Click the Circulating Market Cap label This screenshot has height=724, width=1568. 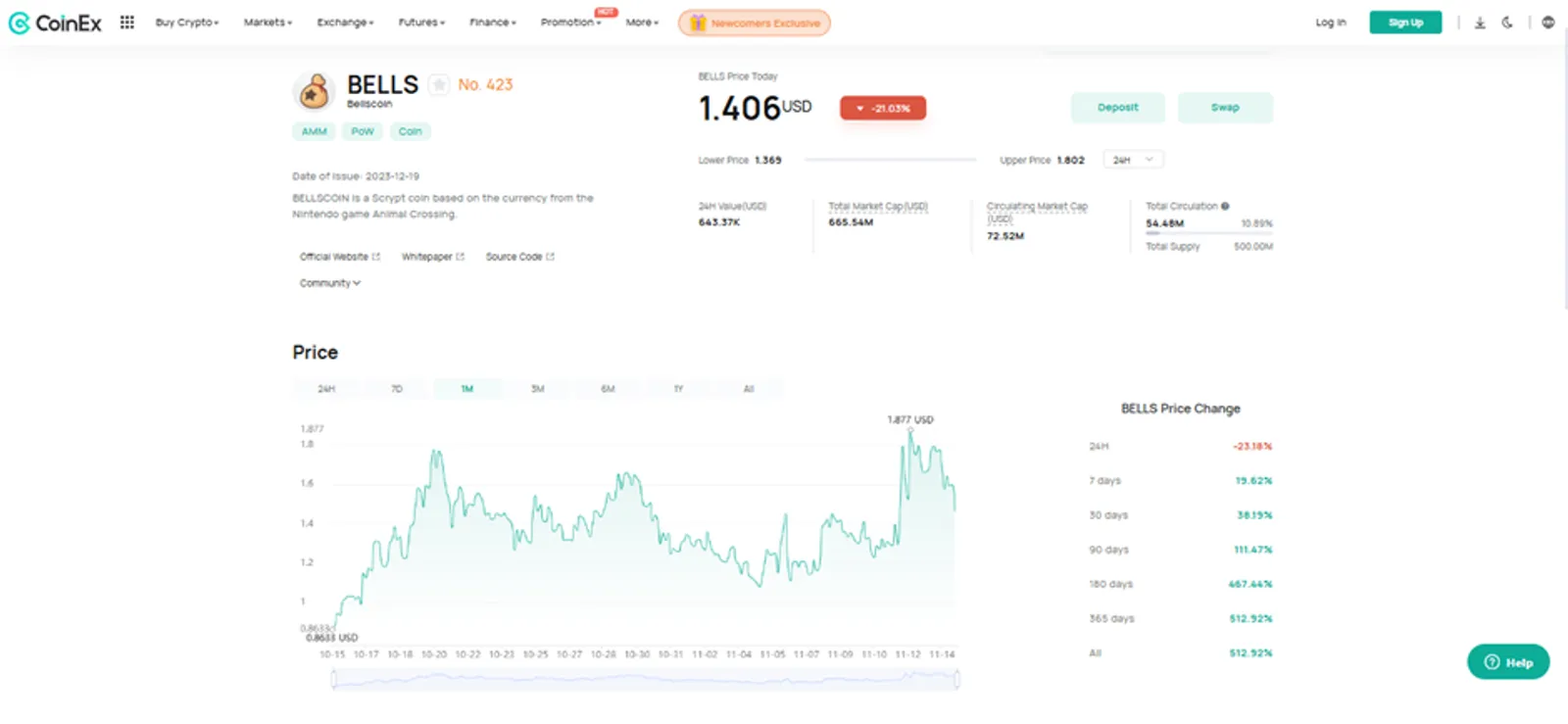(1037, 212)
